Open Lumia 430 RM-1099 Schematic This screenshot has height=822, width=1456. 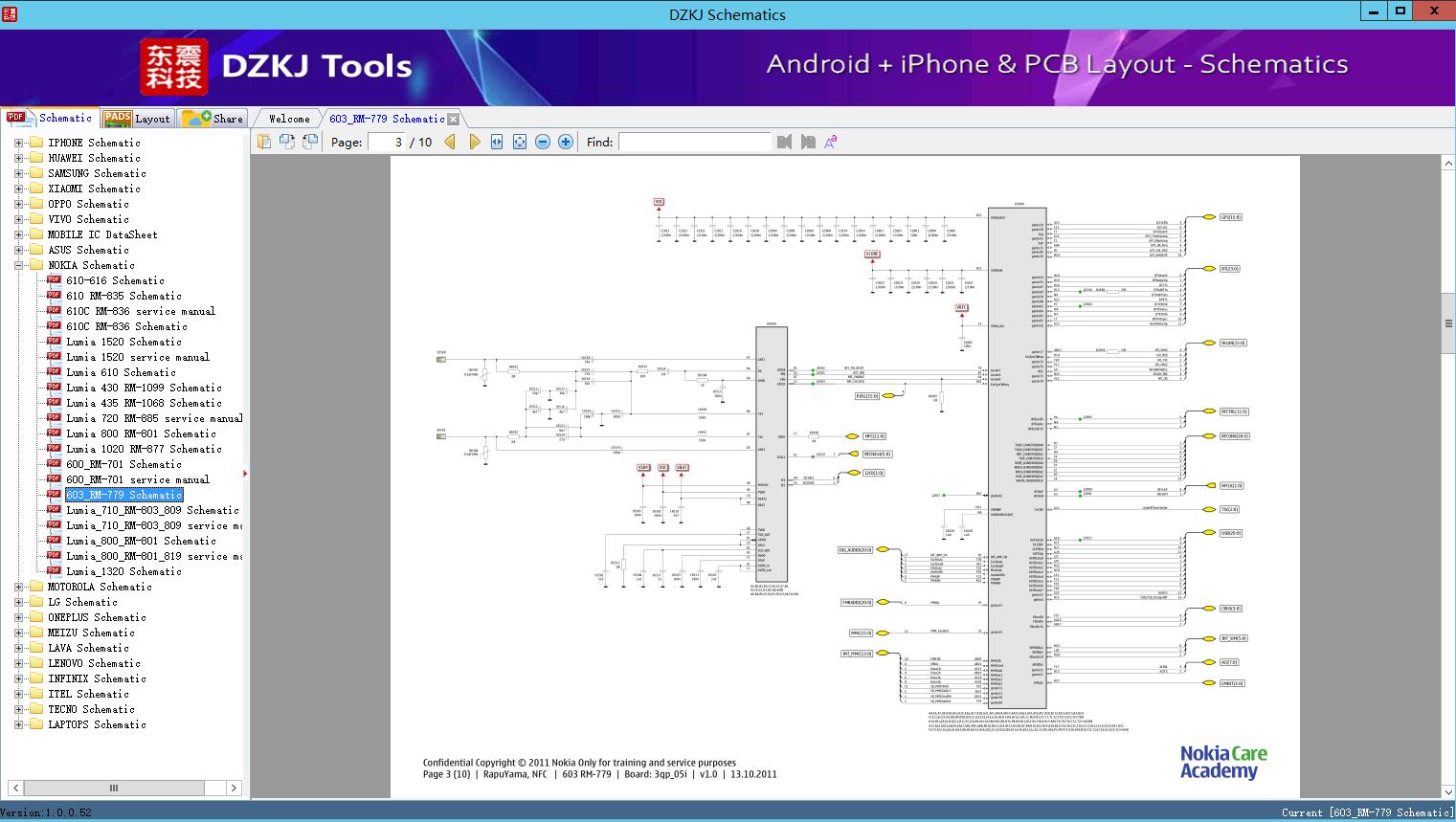click(x=144, y=388)
